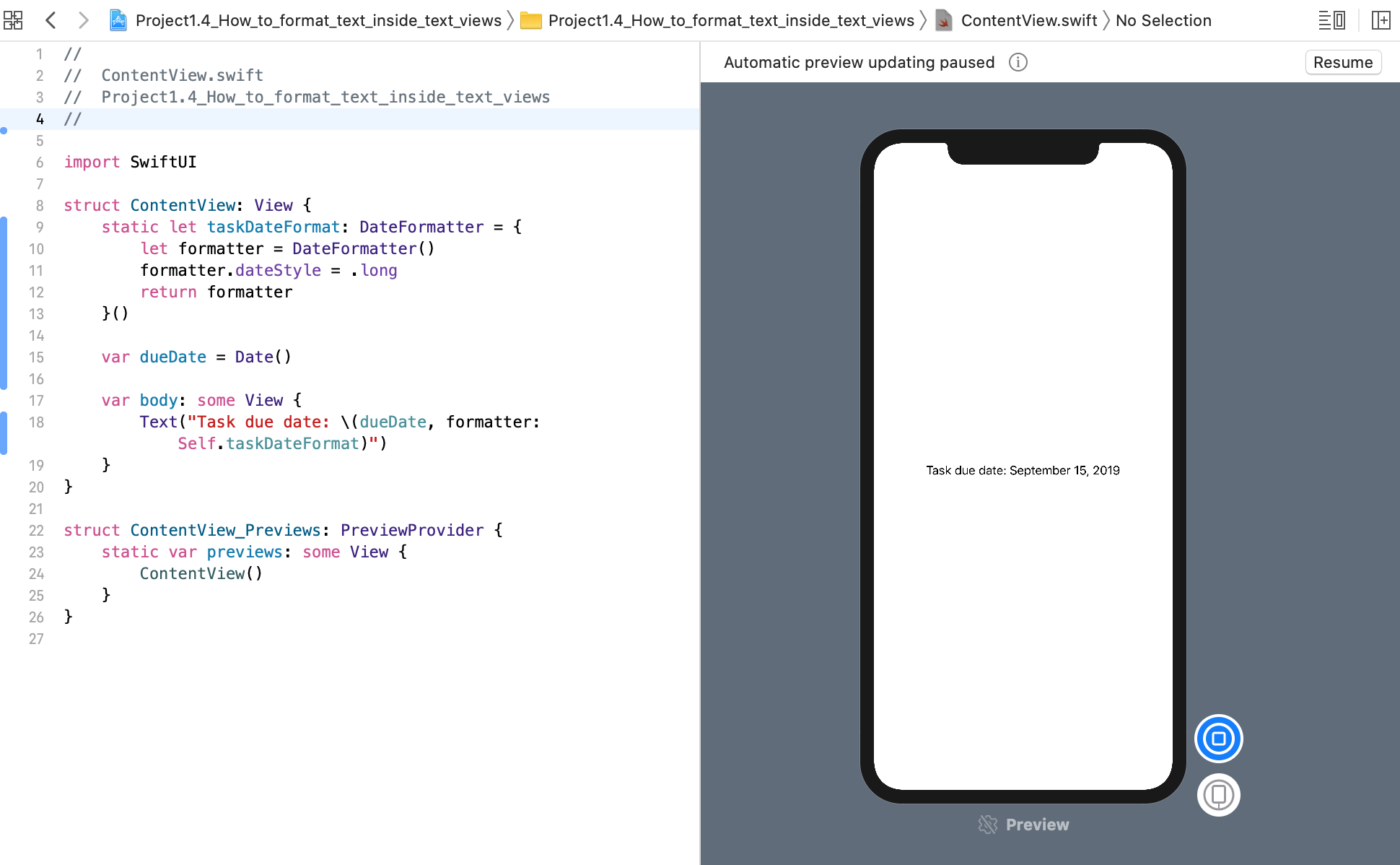Click 'formatter.dateStyle = .long' line
This screenshot has height=865, width=1400.
tap(268, 270)
